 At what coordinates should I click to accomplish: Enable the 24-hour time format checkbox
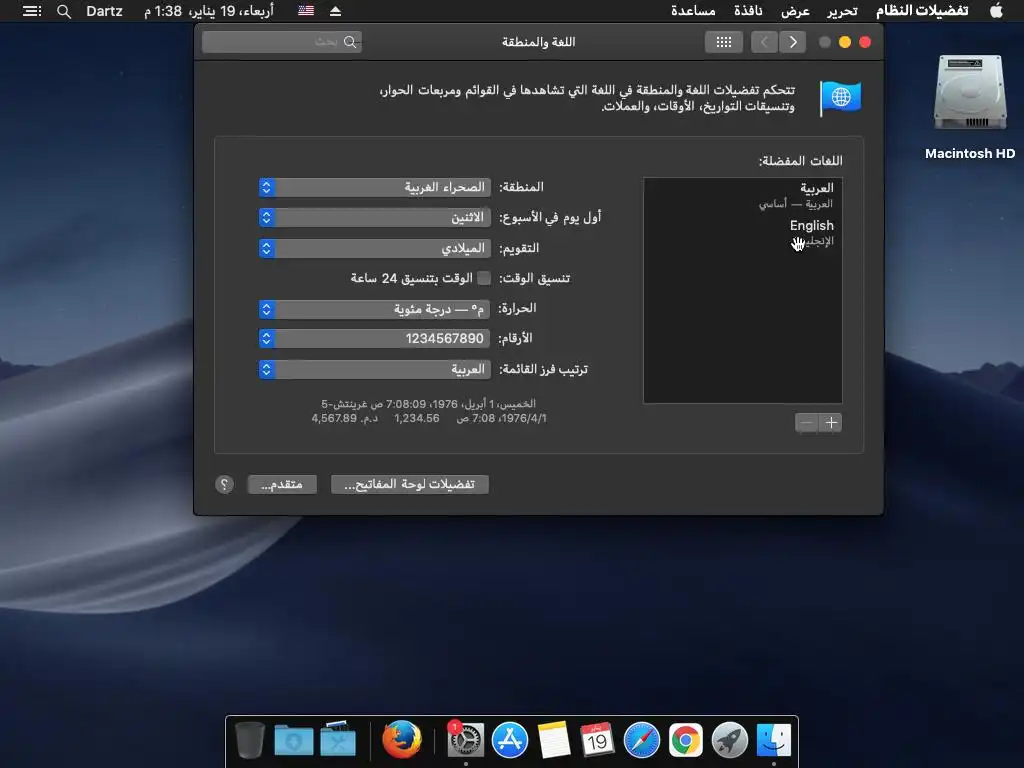(484, 278)
